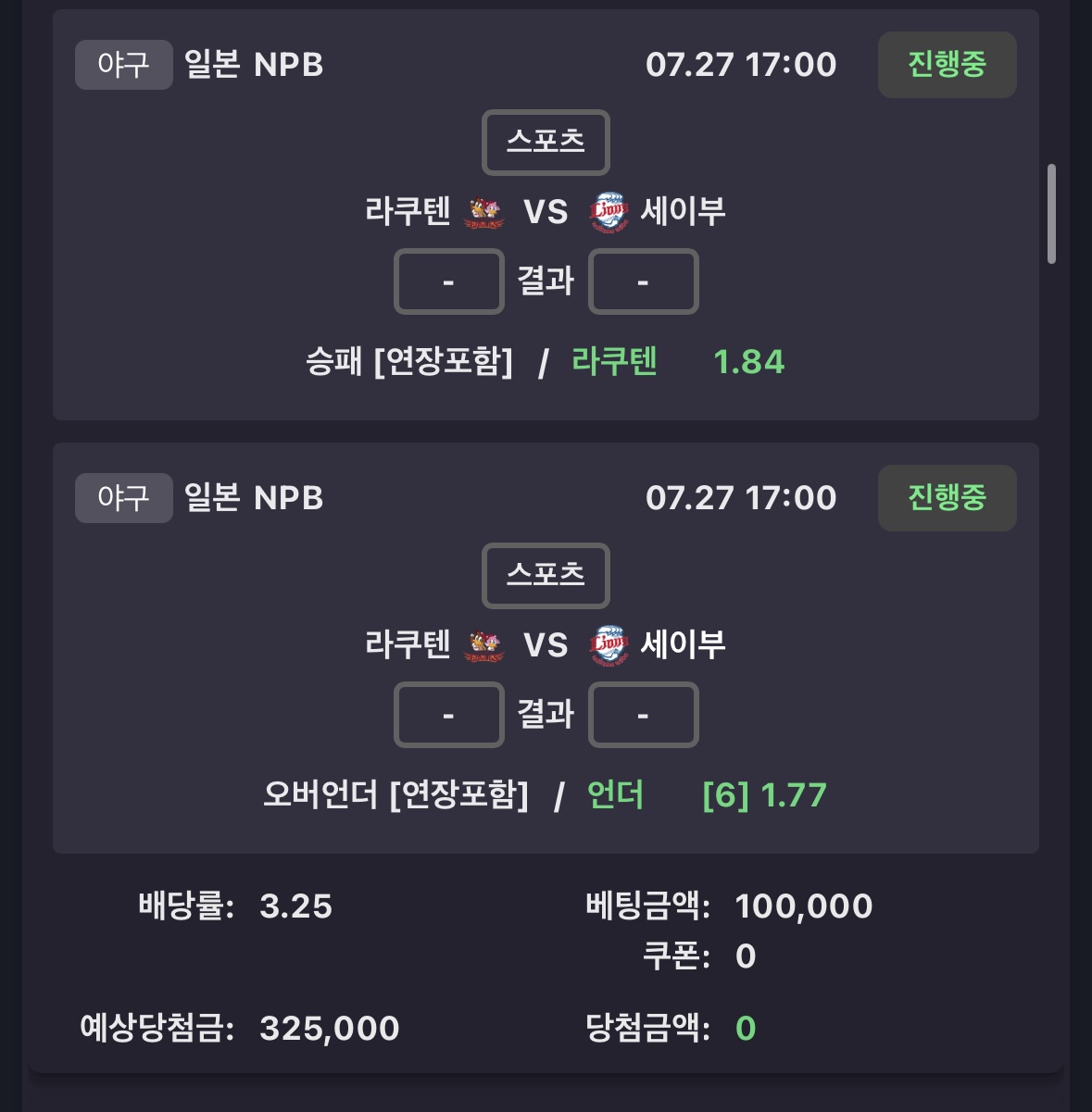
Task: Click the Rakuten team logo in second bet
Action: point(483,645)
